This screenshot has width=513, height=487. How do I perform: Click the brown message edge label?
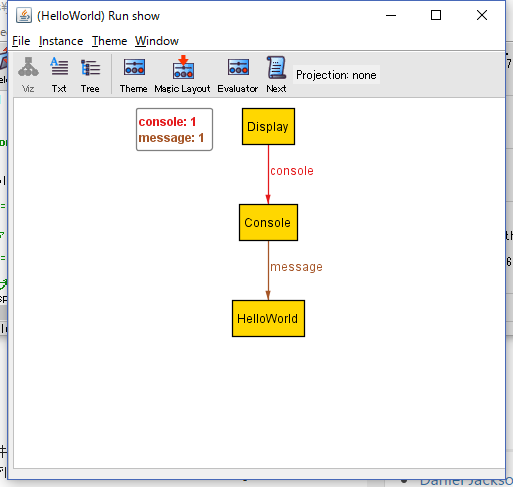(296, 267)
